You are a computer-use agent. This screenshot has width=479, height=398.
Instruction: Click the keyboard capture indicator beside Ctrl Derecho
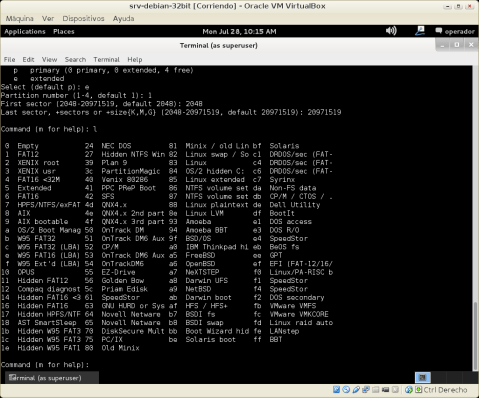(419, 389)
